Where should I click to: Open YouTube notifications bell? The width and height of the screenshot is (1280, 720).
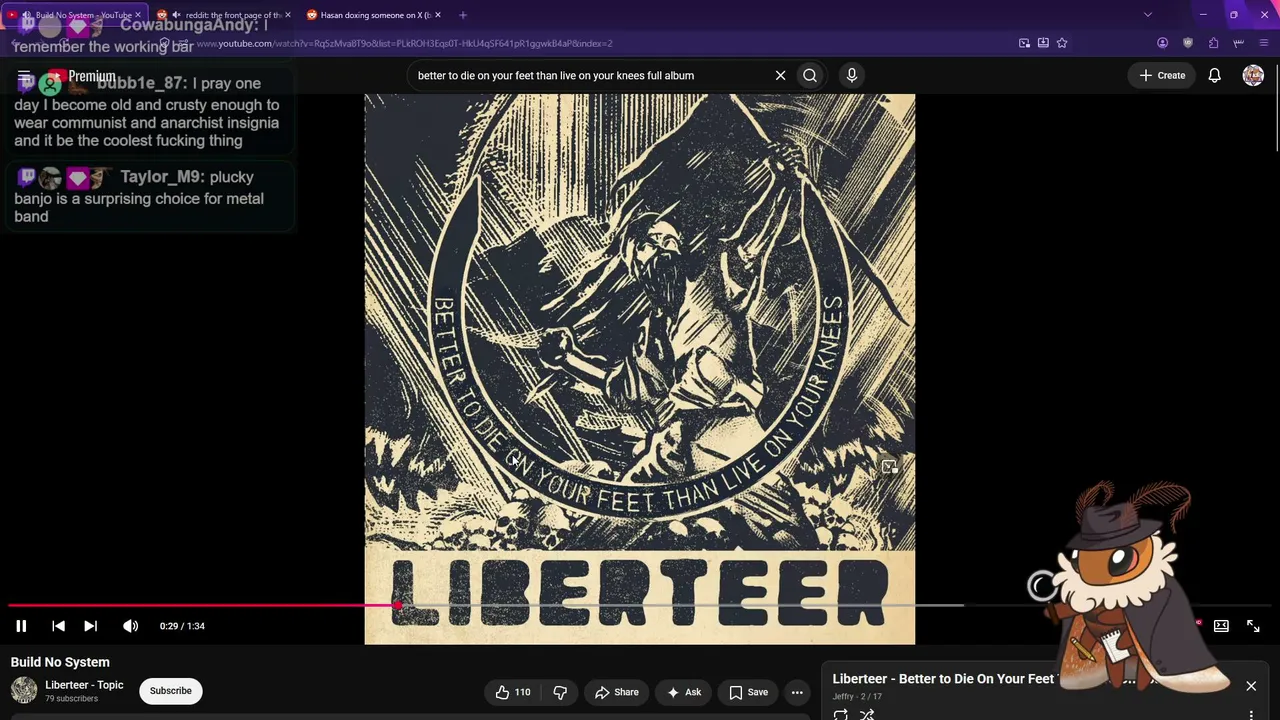coord(1214,75)
